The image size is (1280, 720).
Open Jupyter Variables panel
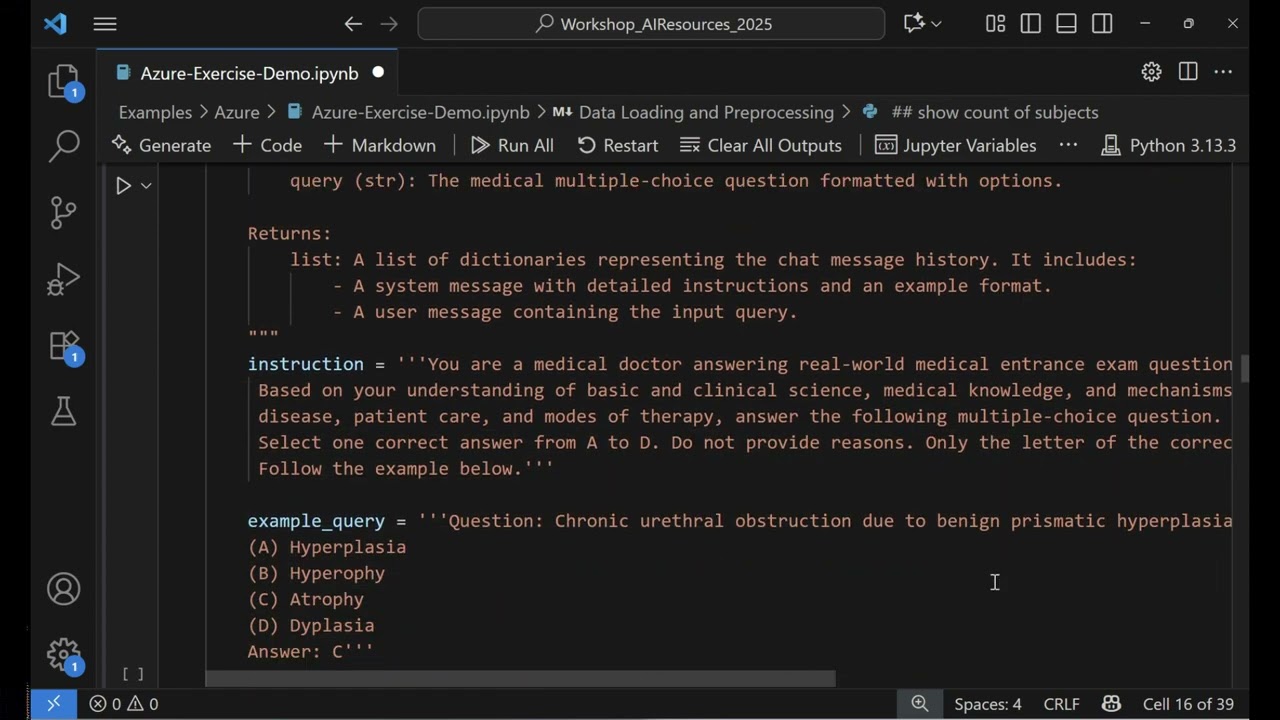[x=956, y=145]
